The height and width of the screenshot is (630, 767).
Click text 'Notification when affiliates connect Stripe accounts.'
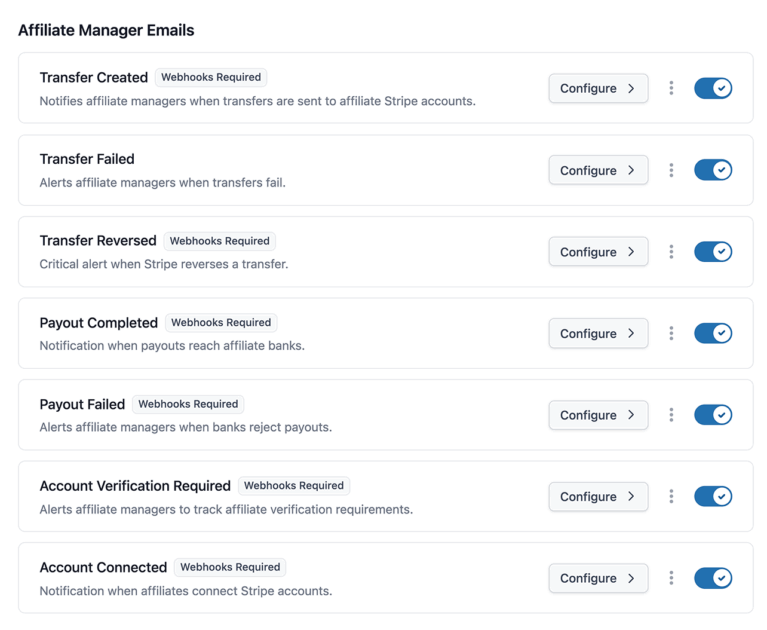(186, 591)
